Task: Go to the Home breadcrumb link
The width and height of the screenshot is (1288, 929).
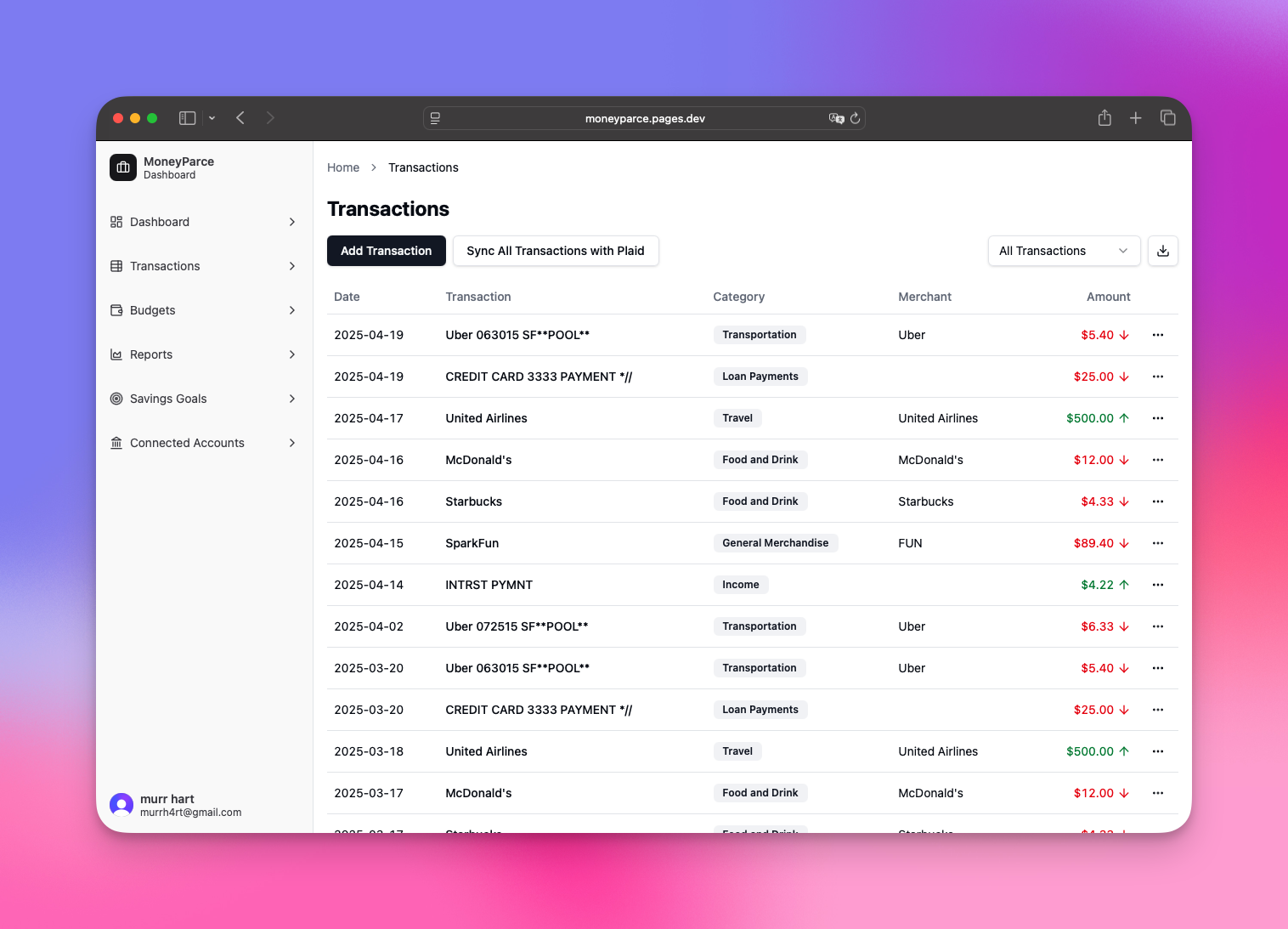Action: (343, 167)
